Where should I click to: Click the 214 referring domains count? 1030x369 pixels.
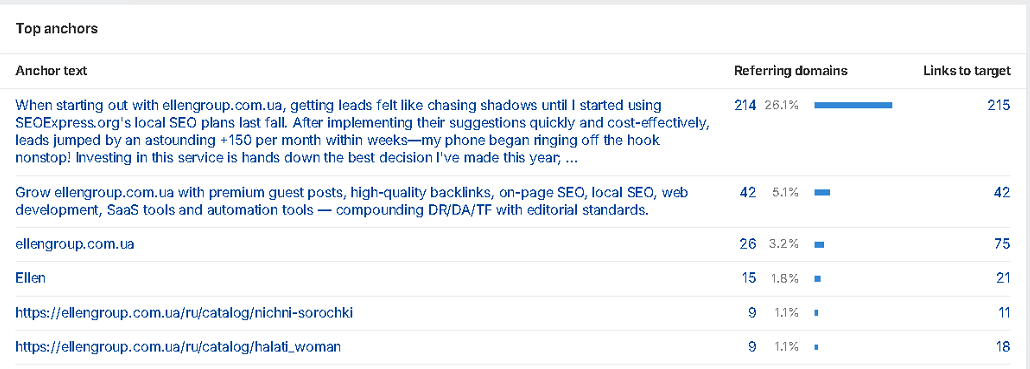coord(745,105)
